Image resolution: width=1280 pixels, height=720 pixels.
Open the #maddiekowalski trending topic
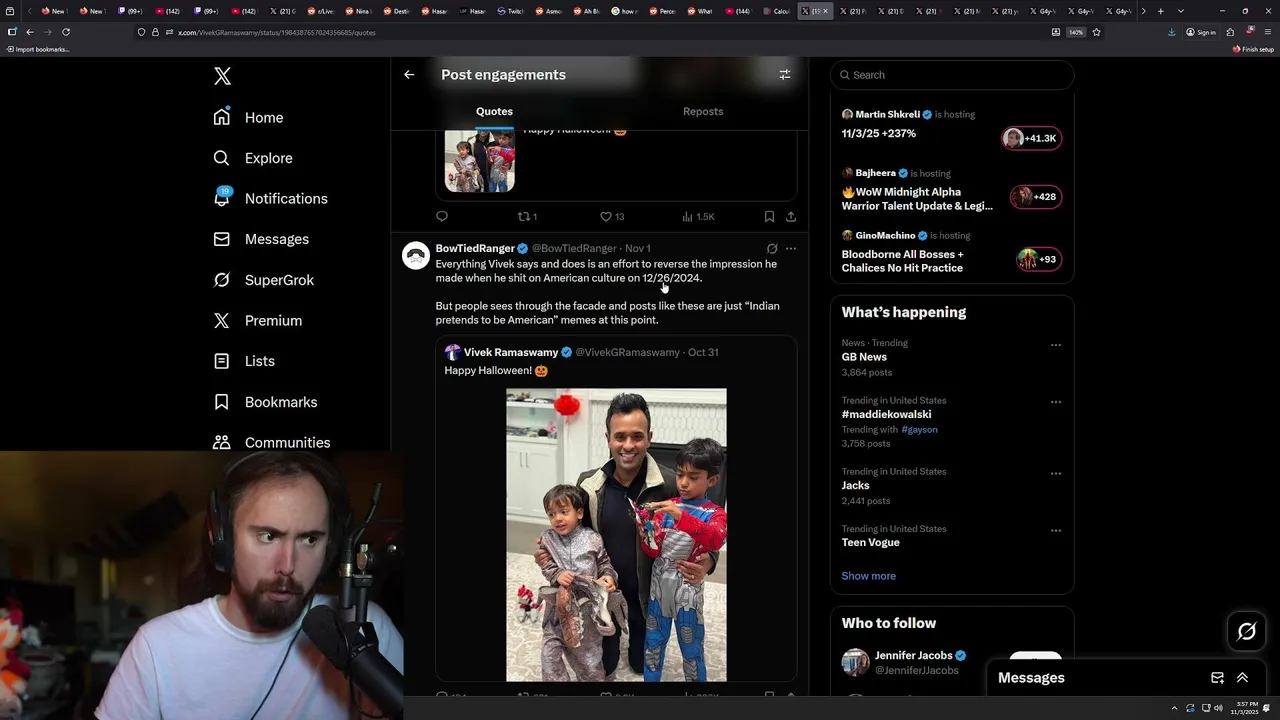tap(886, 414)
